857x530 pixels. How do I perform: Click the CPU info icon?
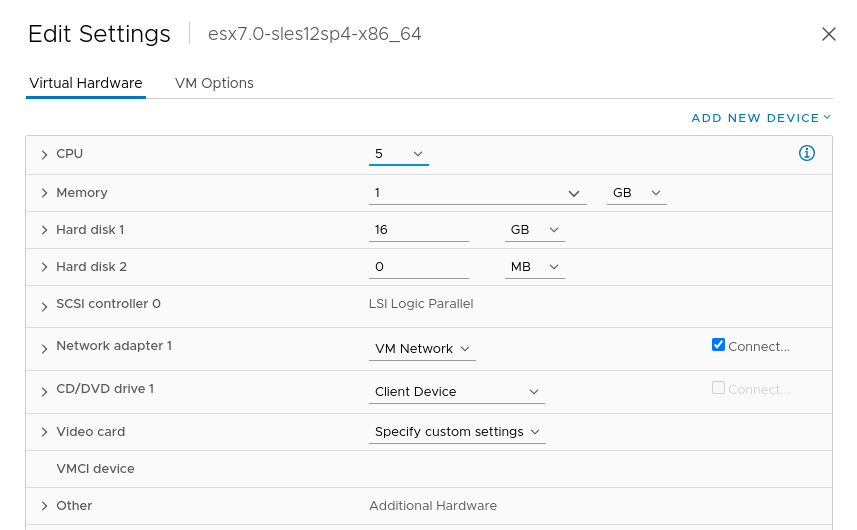click(x=807, y=153)
